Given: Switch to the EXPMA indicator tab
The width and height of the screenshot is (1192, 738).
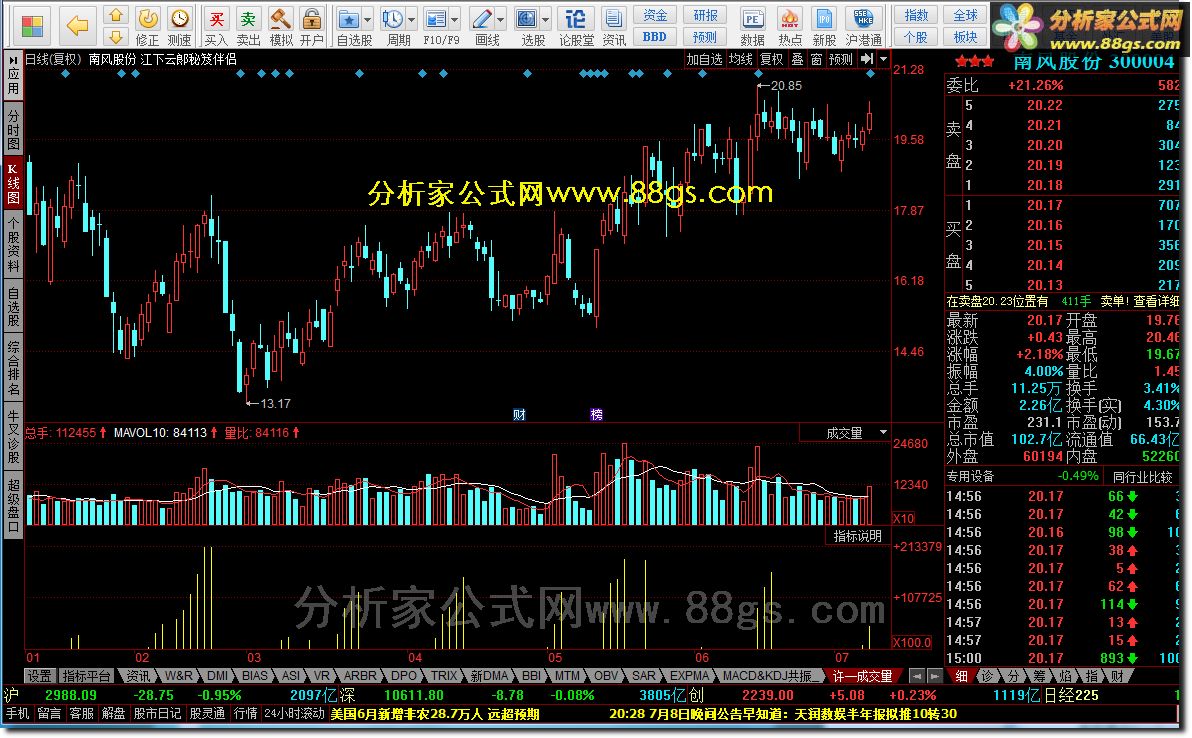Looking at the screenshot, I should [x=689, y=676].
